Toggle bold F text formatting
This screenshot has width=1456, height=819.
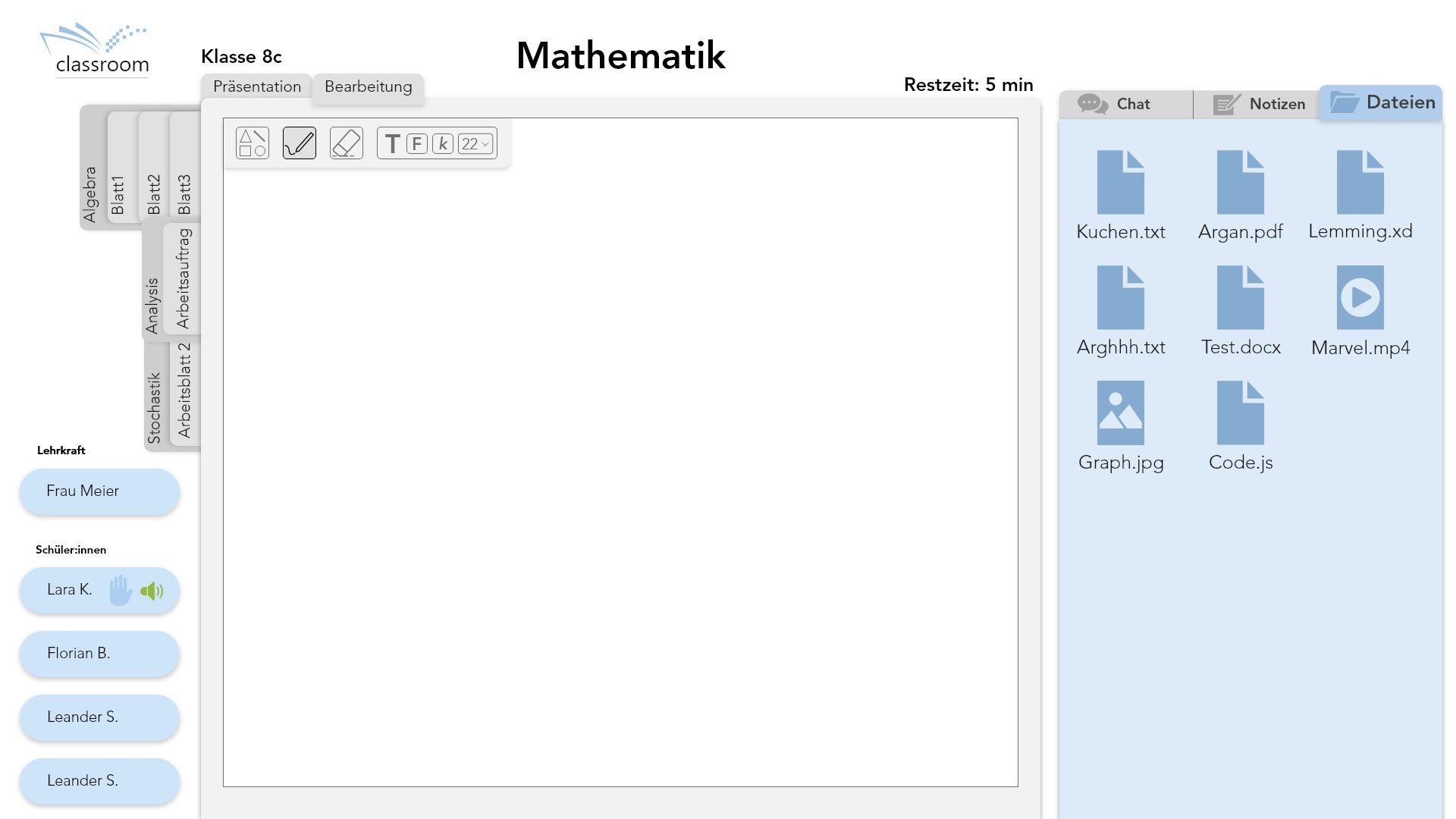pyautogui.click(x=416, y=144)
